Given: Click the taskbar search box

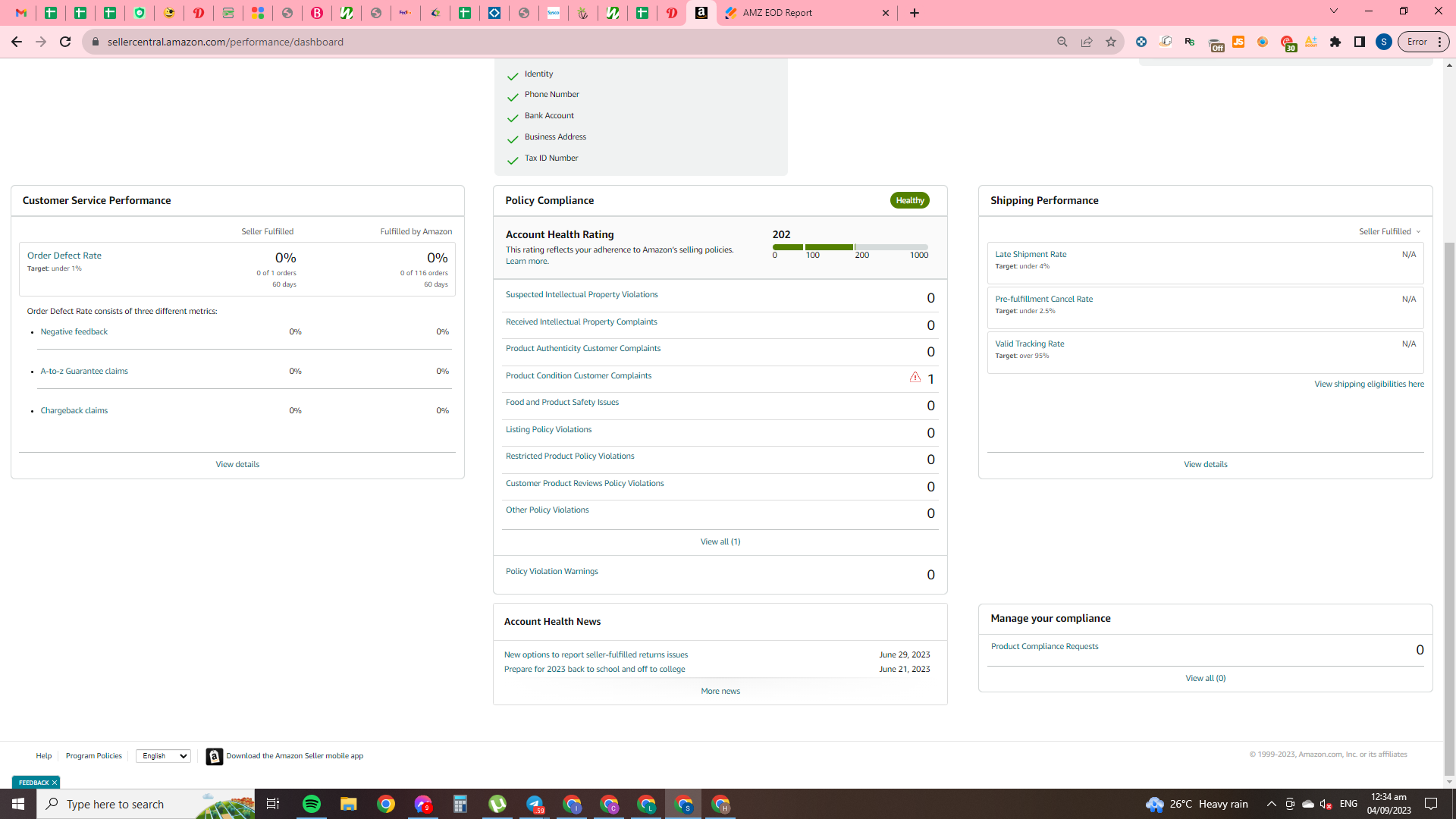Looking at the screenshot, I should tap(146, 804).
